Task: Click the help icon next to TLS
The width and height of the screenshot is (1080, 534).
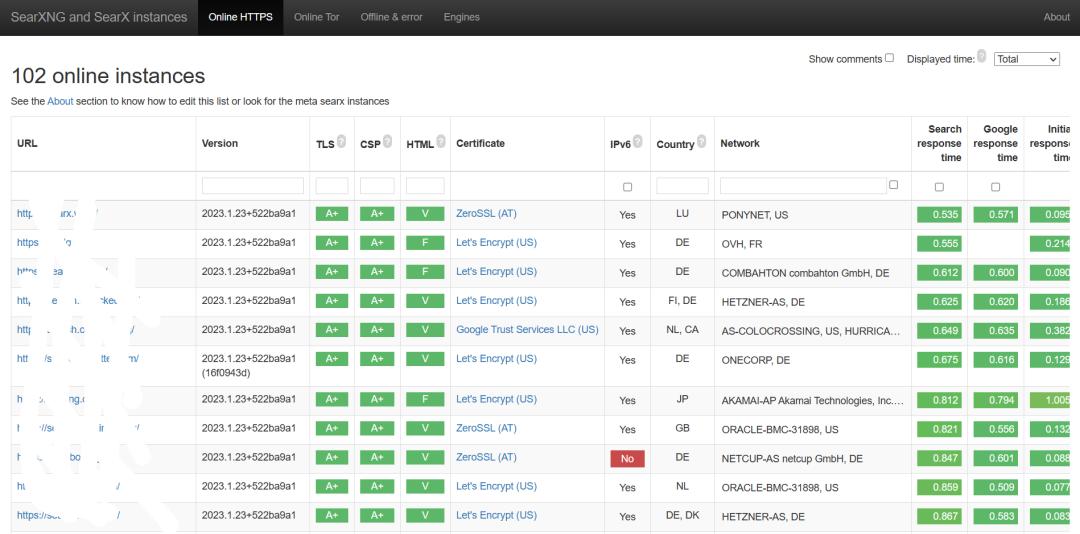Action: pyautogui.click(x=342, y=143)
